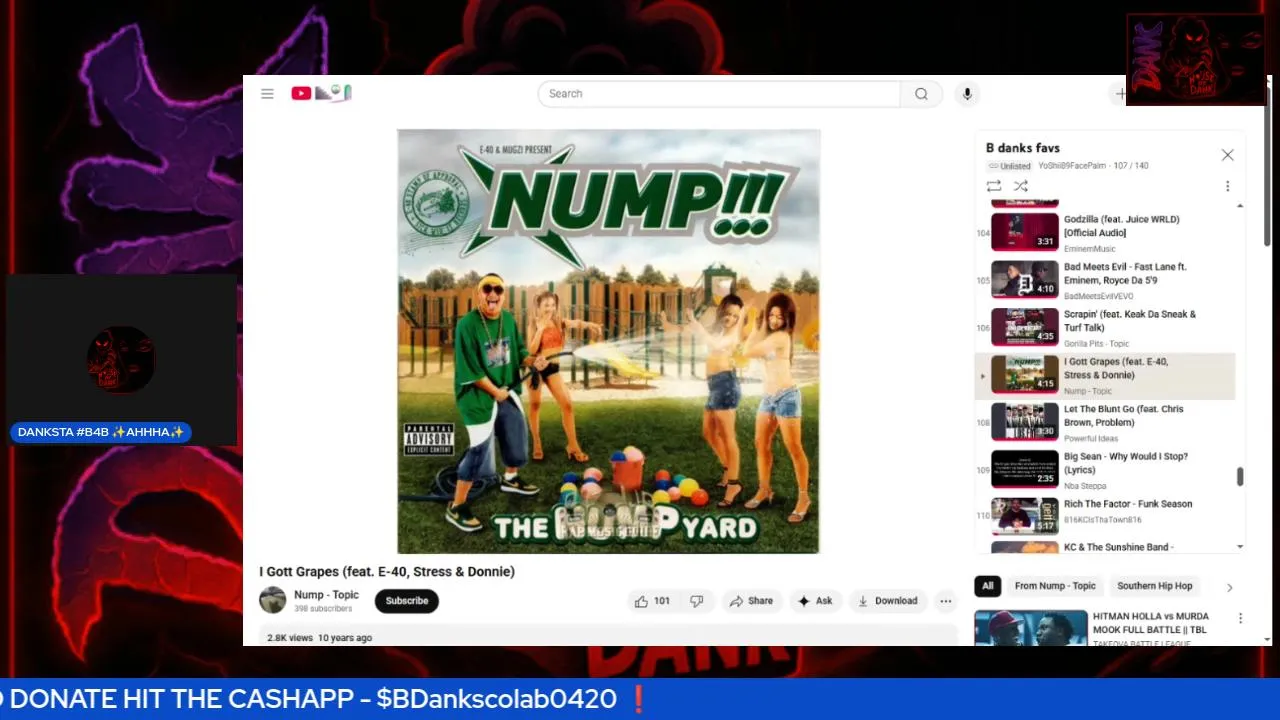Click HITMAN HOLLA vs MURDA MOOK title

pos(1151,623)
